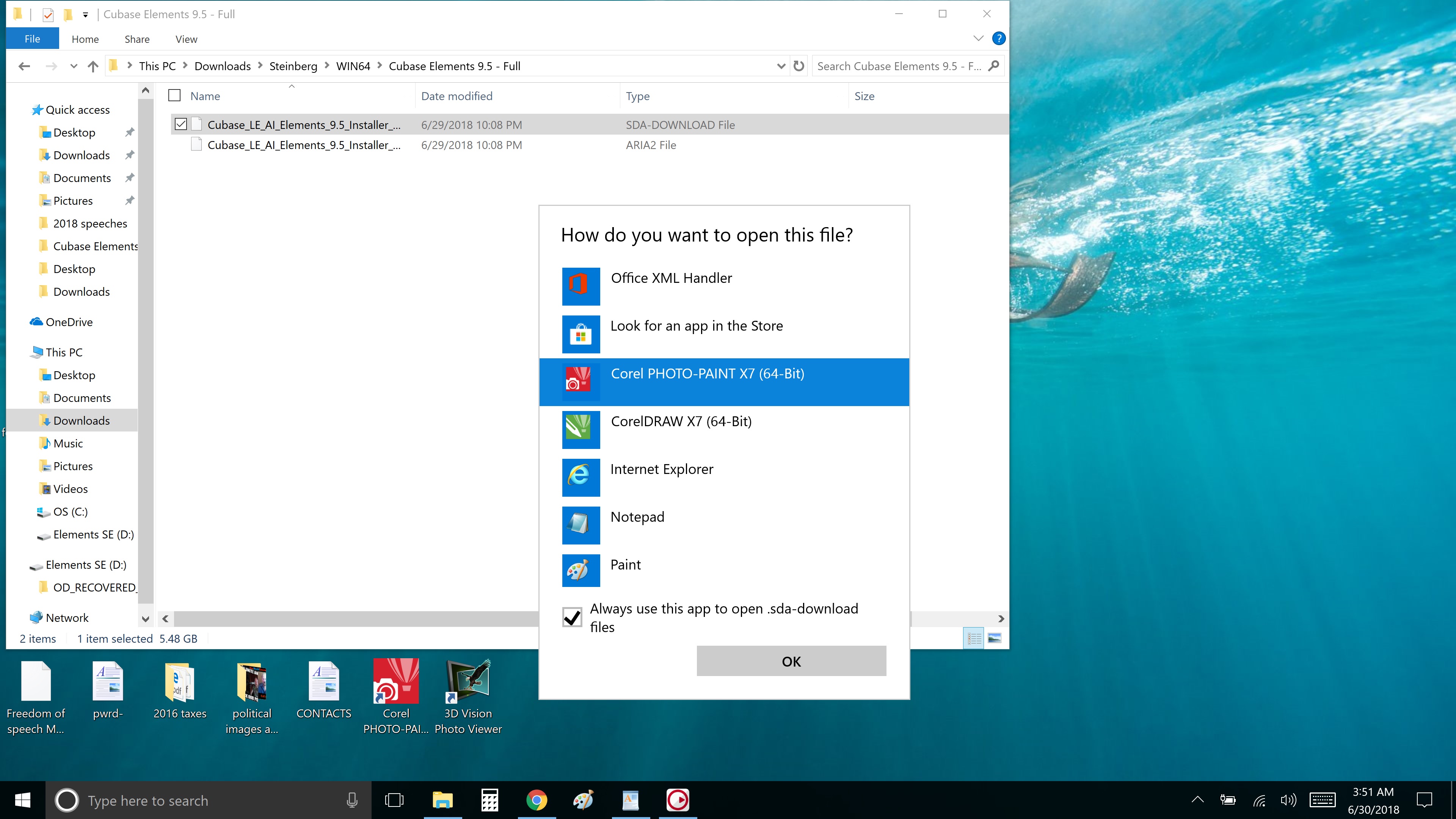Select the Store app icon in dialog
Screen dimensions: 1456x819
point(581,334)
